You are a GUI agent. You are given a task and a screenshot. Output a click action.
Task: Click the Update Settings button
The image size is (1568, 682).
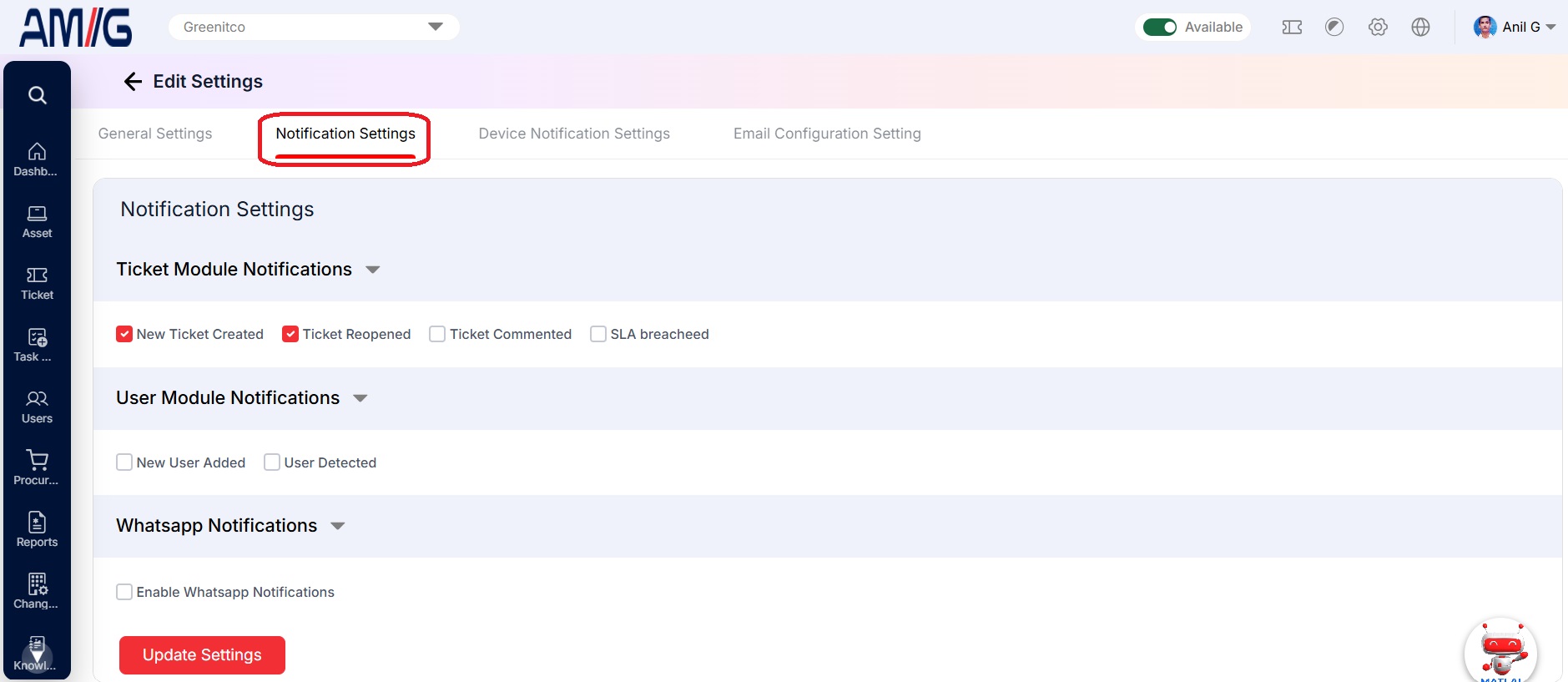pyautogui.click(x=202, y=655)
